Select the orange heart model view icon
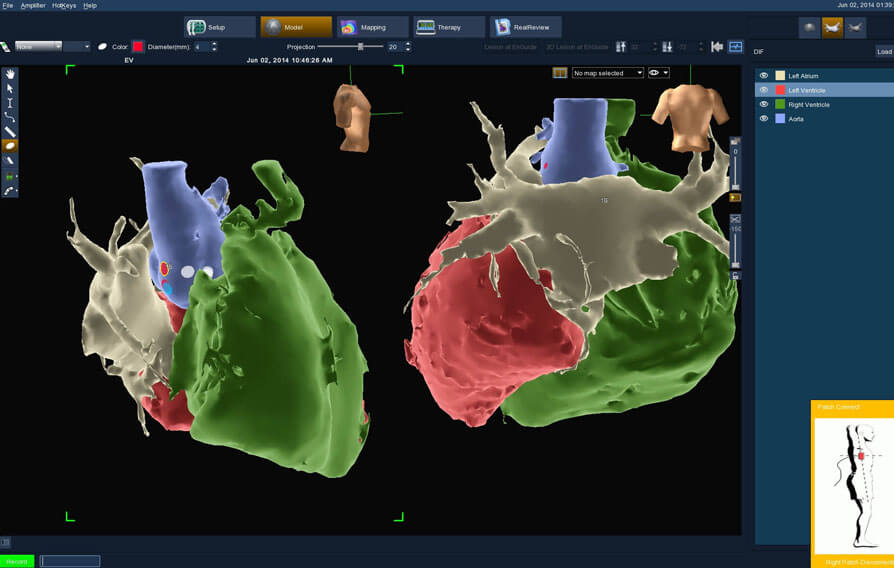Viewport: 894px width, 568px height. click(832, 27)
